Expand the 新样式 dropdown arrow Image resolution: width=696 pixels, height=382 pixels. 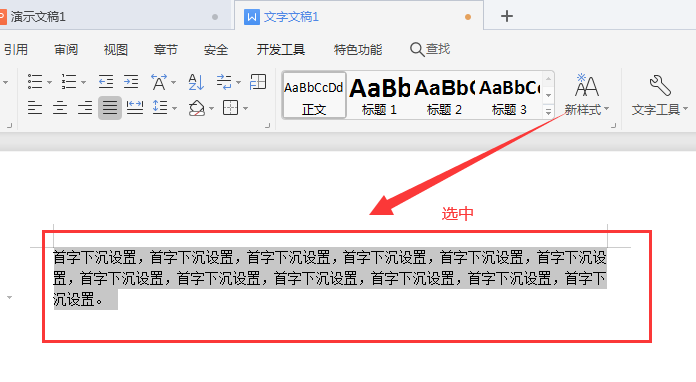pyautogui.click(x=606, y=109)
